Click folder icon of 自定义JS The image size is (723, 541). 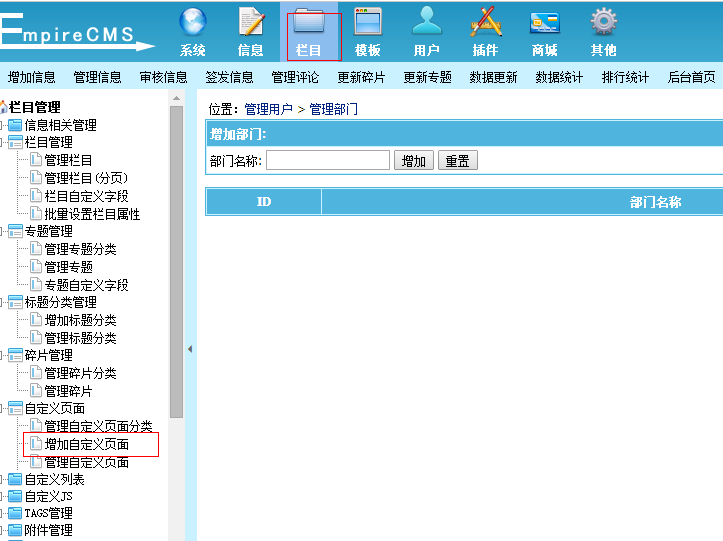15,496
